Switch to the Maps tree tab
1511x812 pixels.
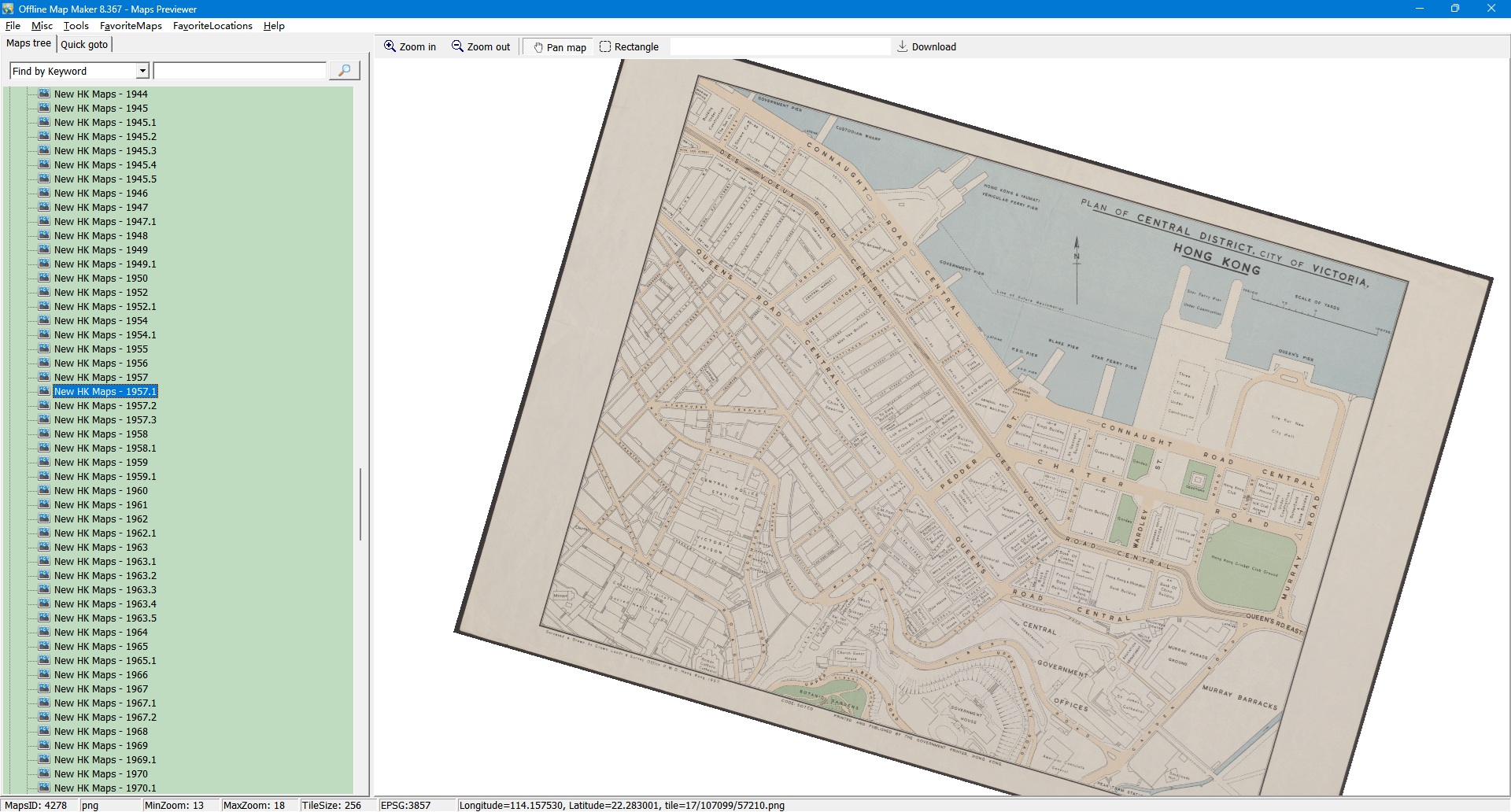28,43
